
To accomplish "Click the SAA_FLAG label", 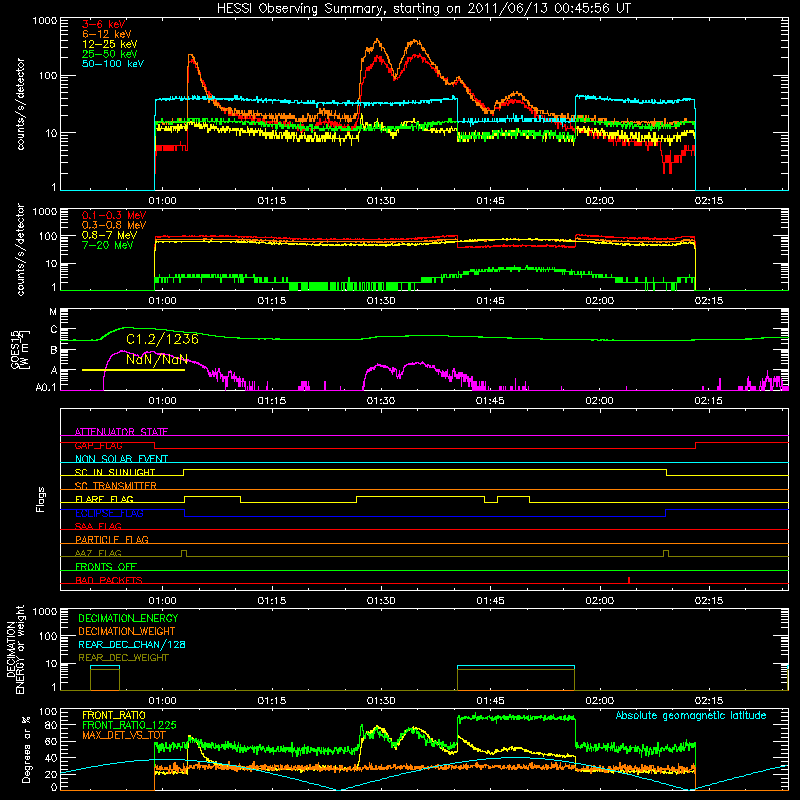I will click(x=98, y=526).
